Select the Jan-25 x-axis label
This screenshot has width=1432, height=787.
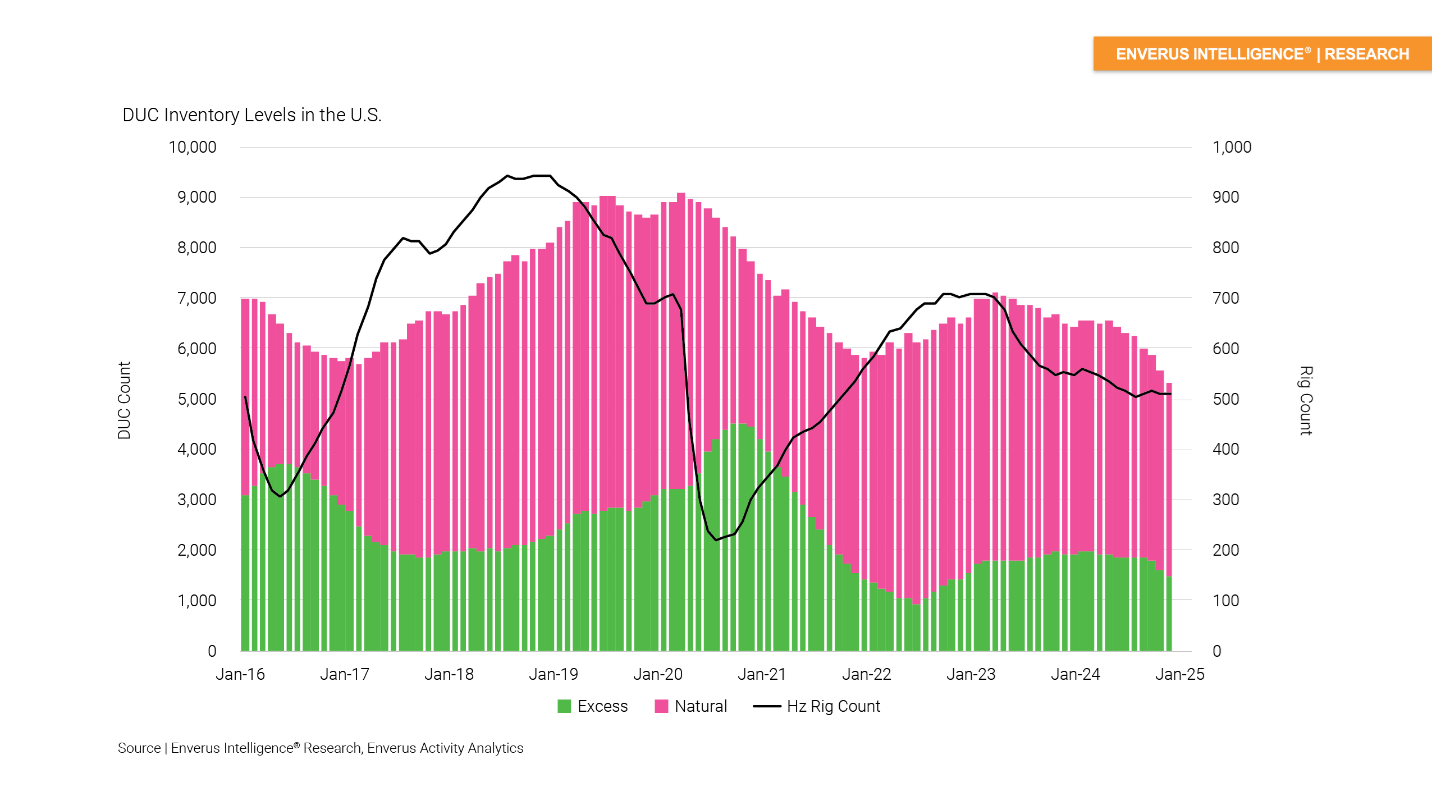(1180, 675)
